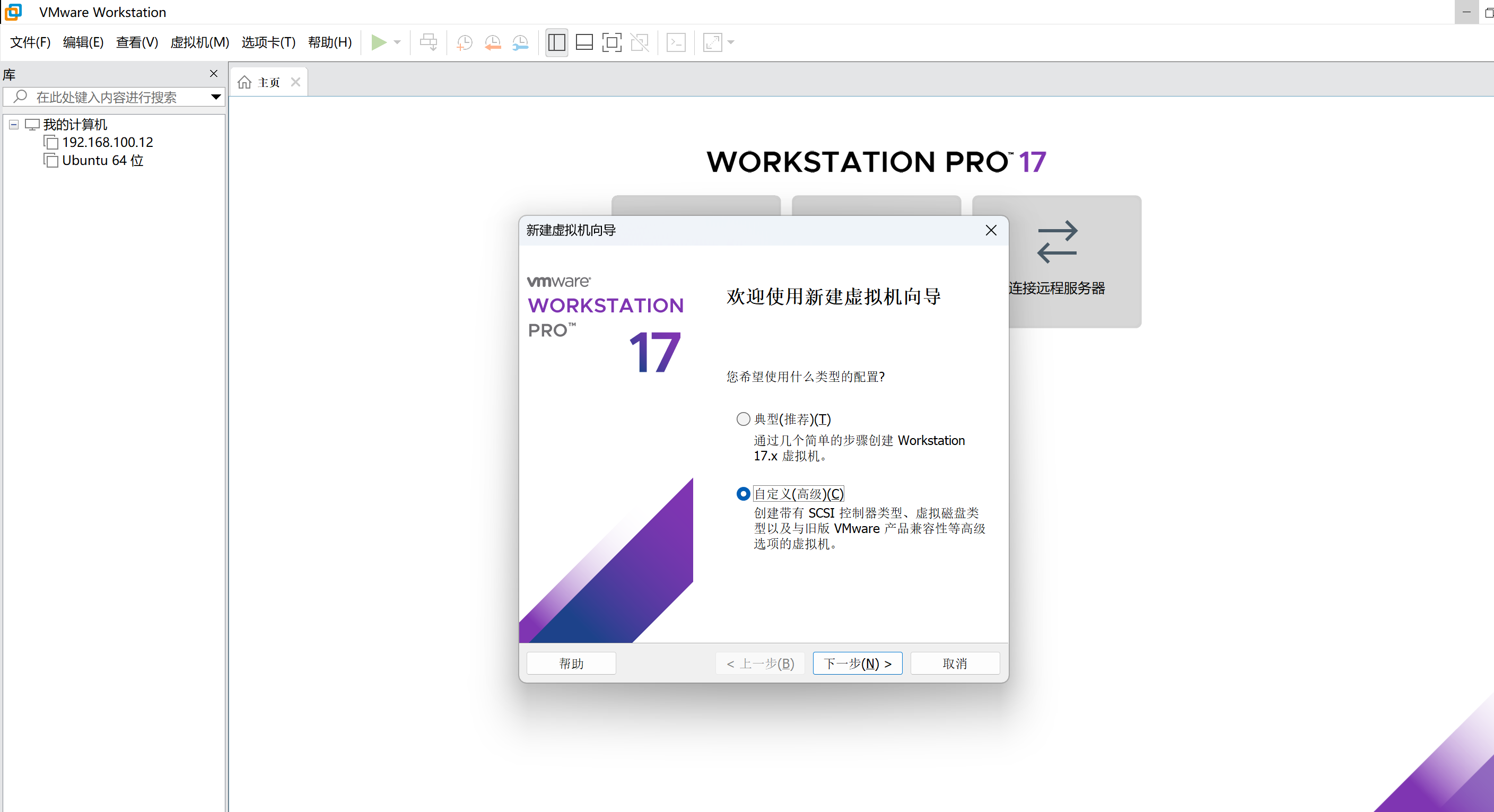1494x812 pixels.
Task: Select 我的计算机 in the library tree
Action: pyautogui.click(x=75, y=125)
